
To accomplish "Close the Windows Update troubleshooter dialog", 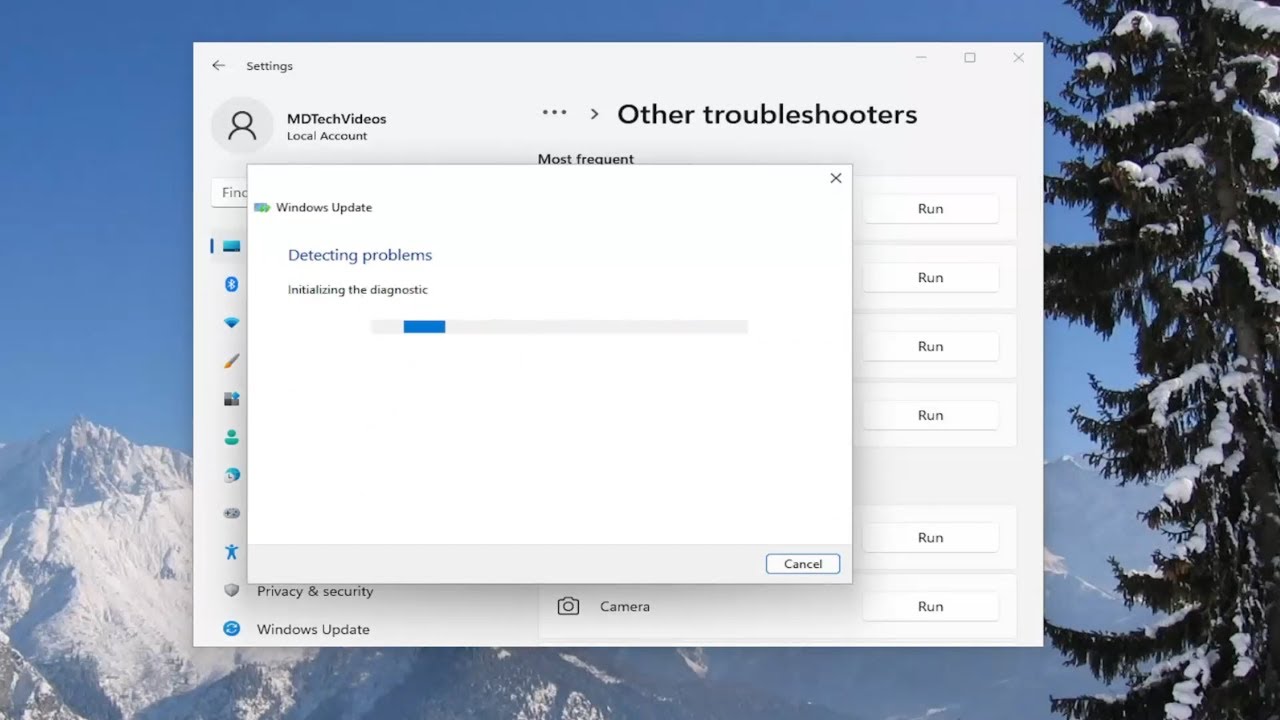I will [x=836, y=178].
